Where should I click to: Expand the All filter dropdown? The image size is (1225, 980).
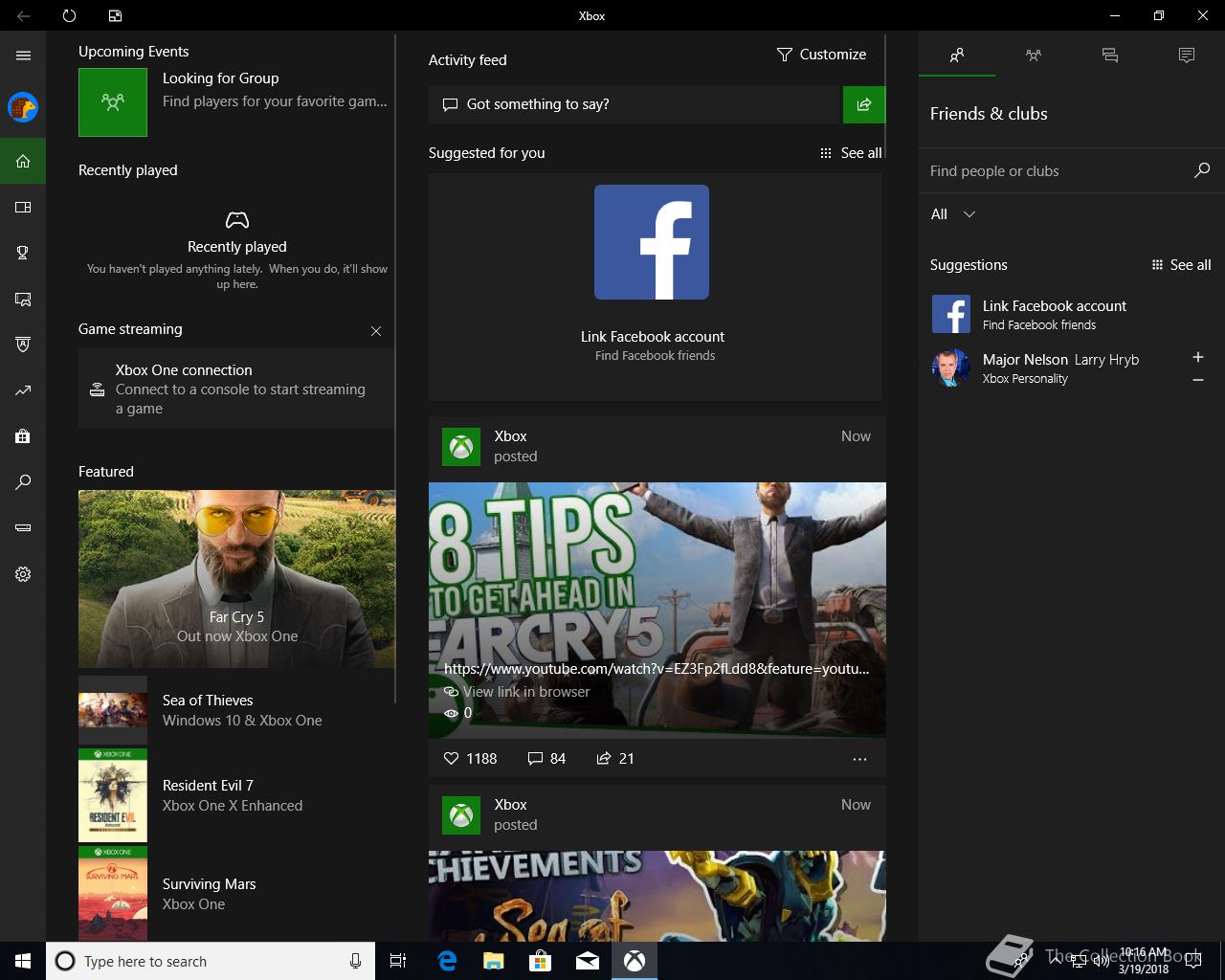(x=953, y=214)
